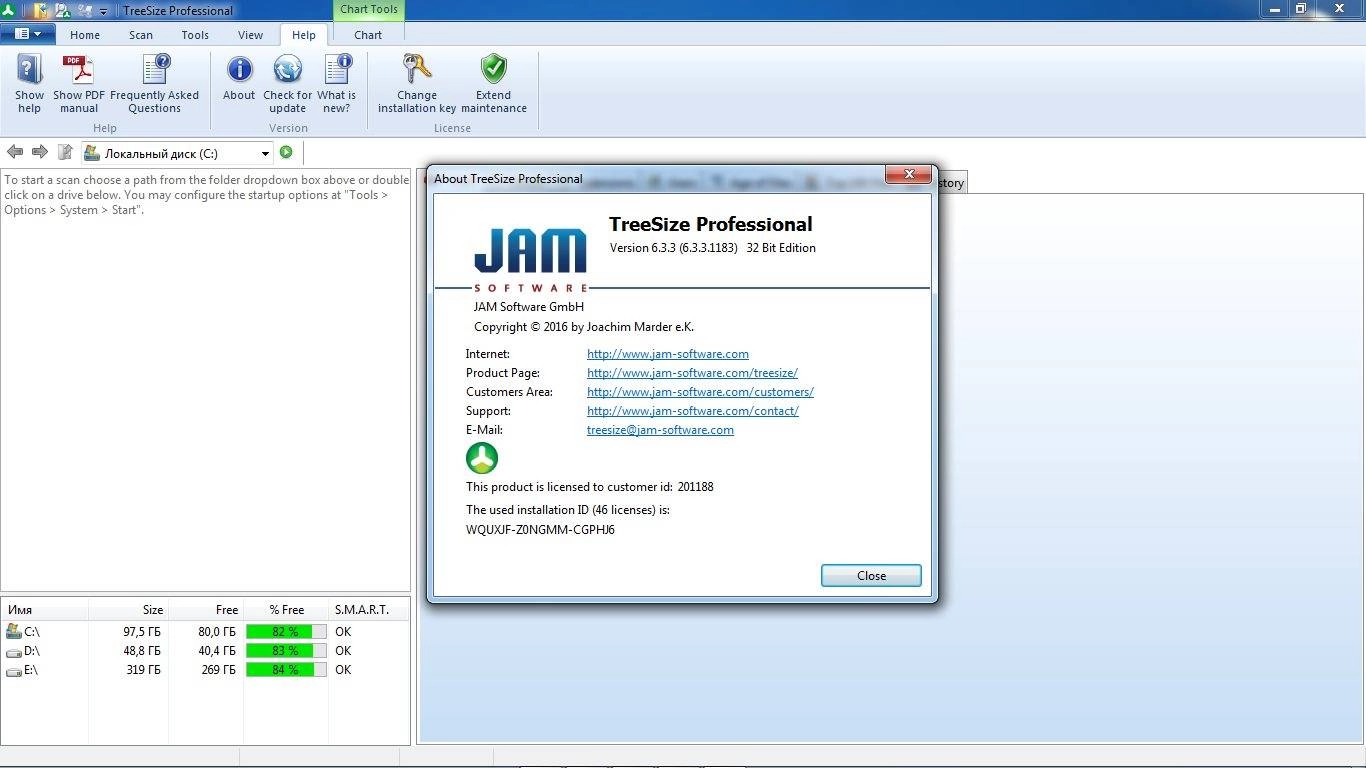Click the Close button in About dialog
1366x768 pixels.
tap(871, 575)
